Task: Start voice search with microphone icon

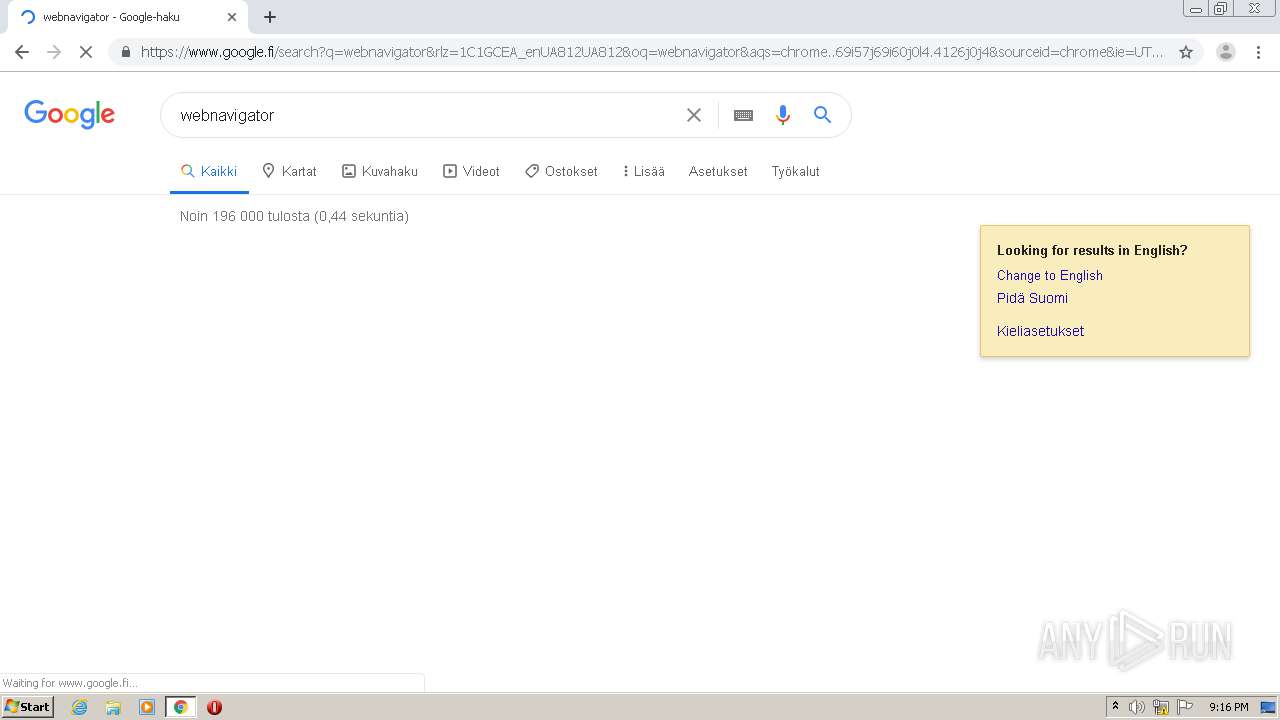Action: point(783,115)
